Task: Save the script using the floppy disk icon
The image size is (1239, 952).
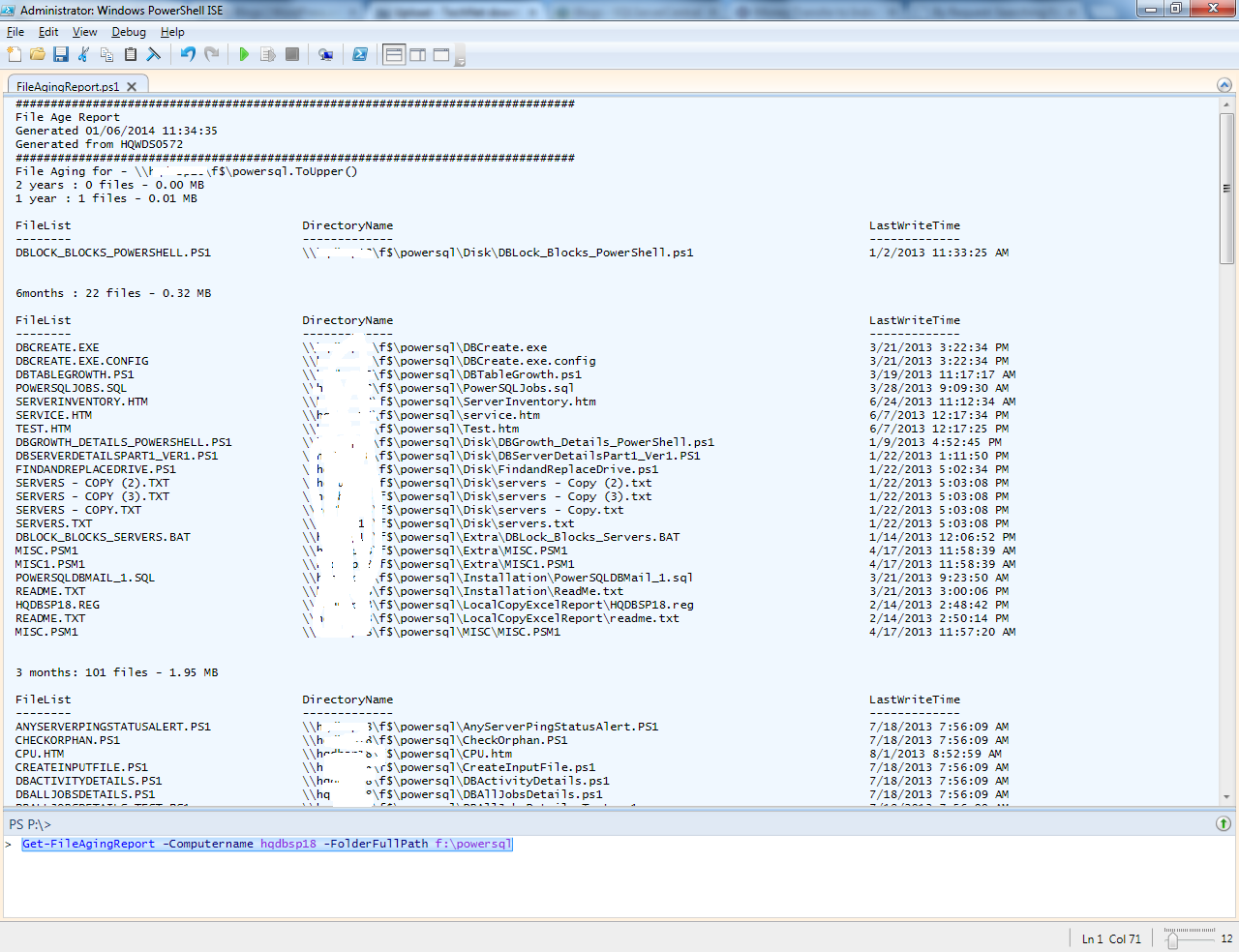Action: coord(61,54)
